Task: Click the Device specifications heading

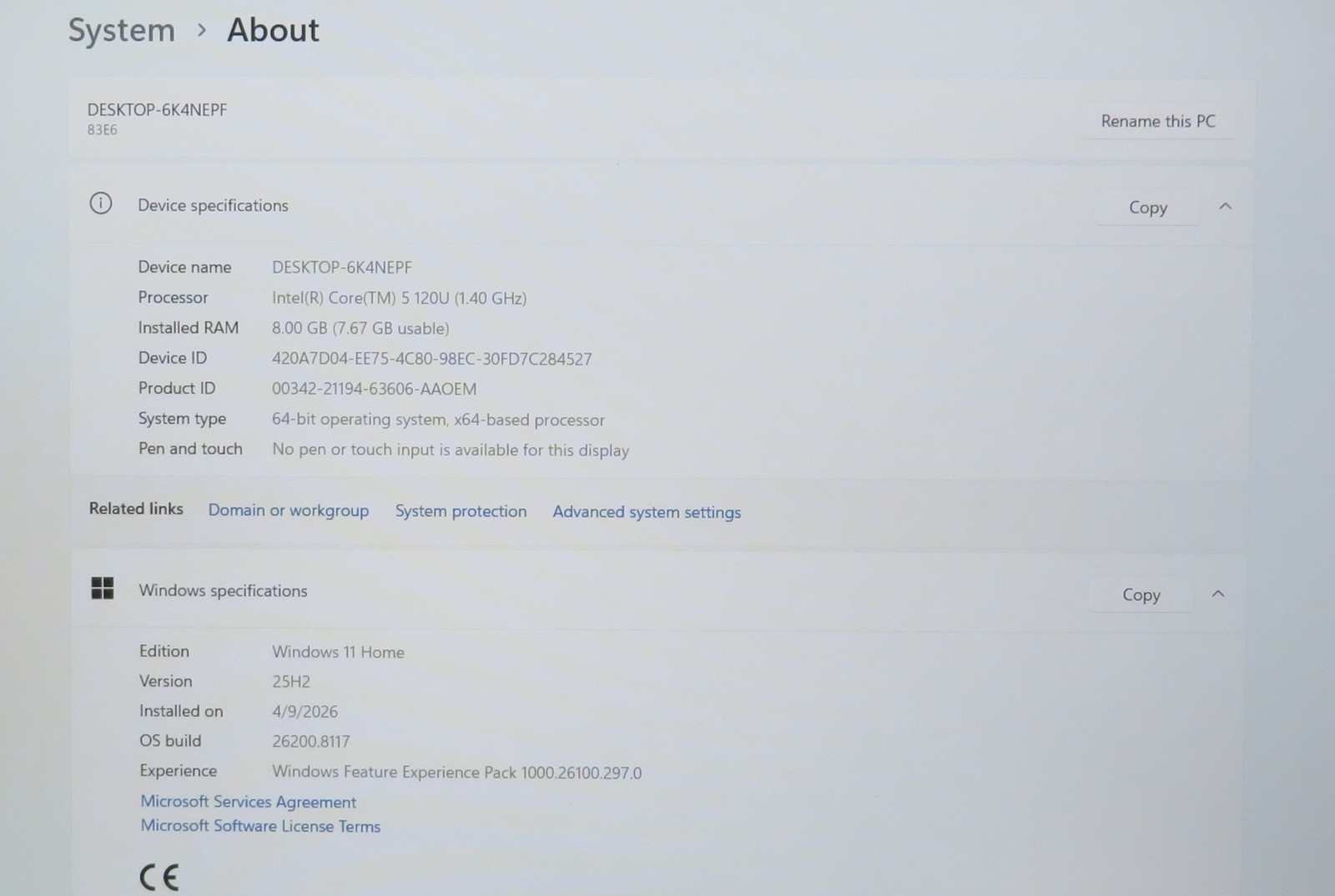Action: (213, 205)
